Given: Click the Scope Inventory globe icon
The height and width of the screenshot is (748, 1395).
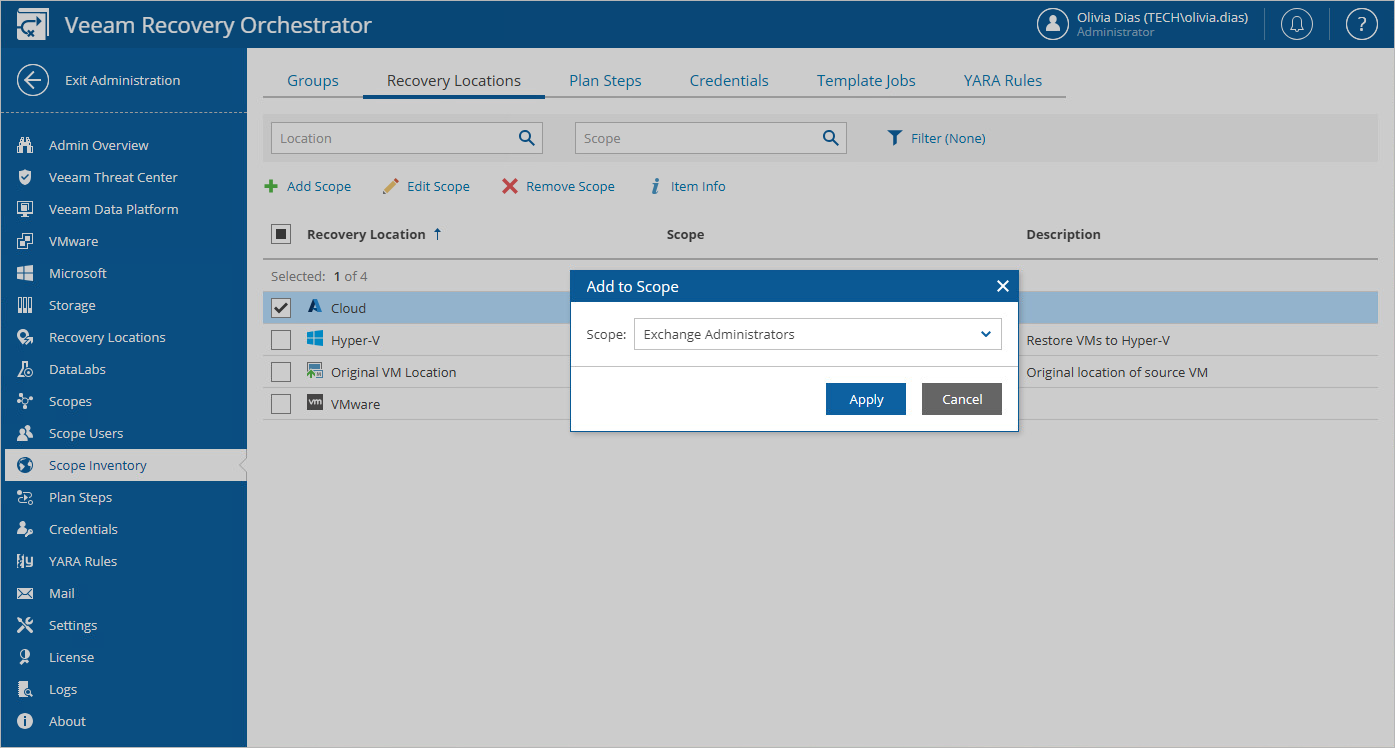Looking at the screenshot, I should pyautogui.click(x=26, y=465).
